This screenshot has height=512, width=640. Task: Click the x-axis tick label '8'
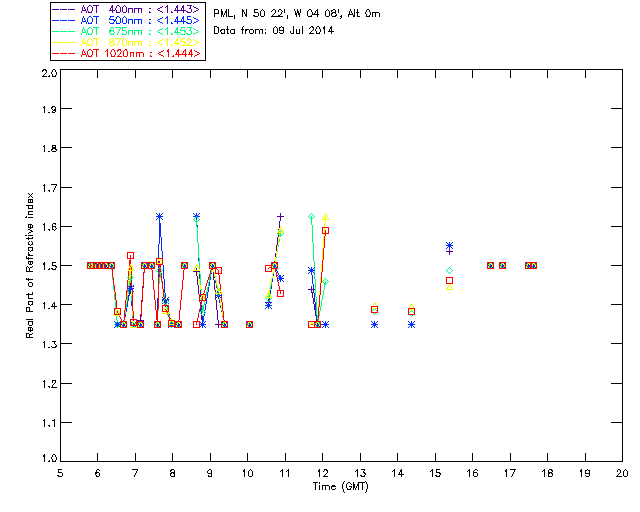[x=173, y=473]
